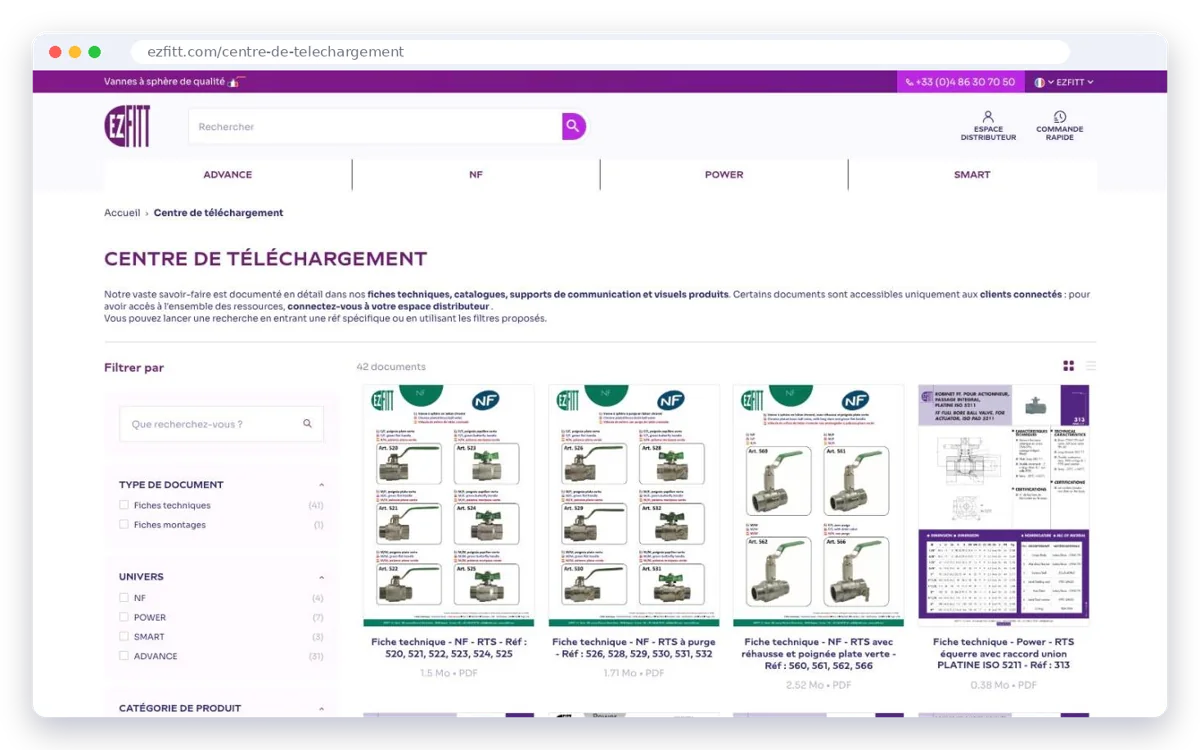This screenshot has width=1200, height=750.
Task: Open thumbnail for Réf 520, 521, 522 sheet
Action: (449, 506)
